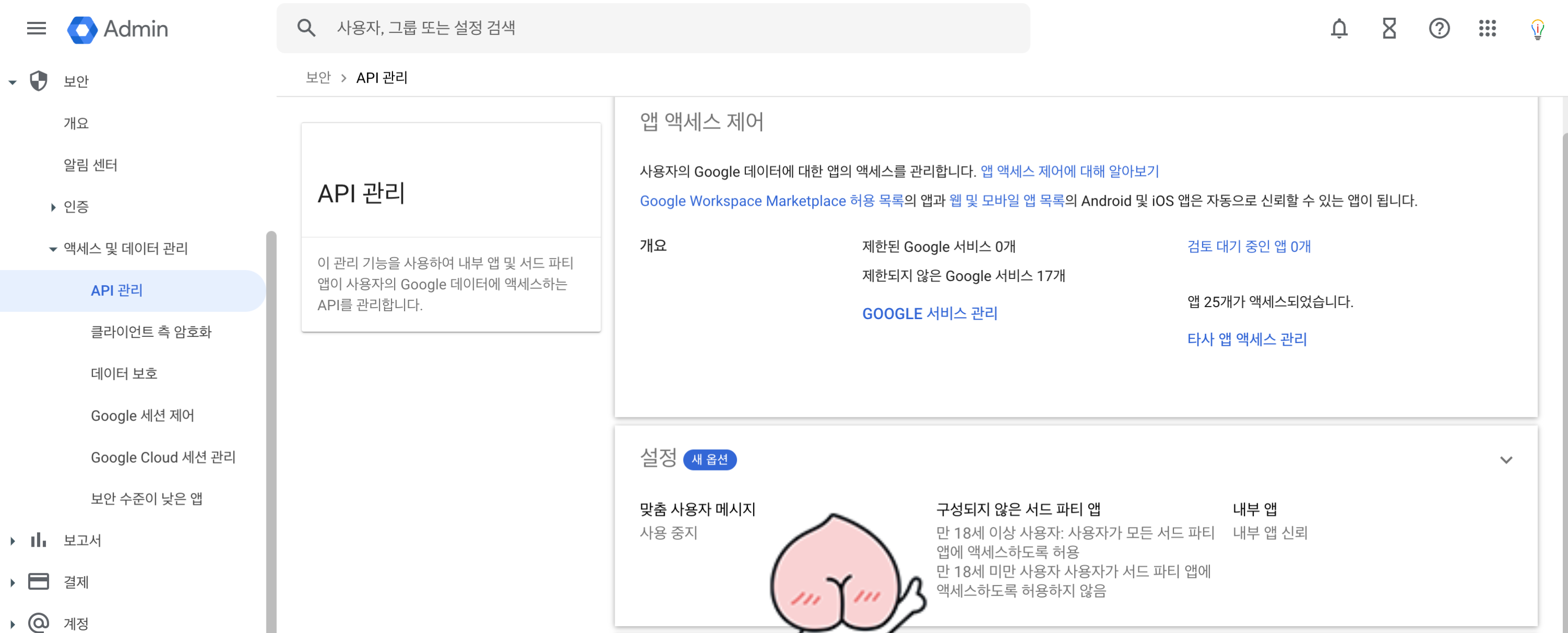Open the hamburger main menu
The image size is (1568, 633).
(x=37, y=29)
